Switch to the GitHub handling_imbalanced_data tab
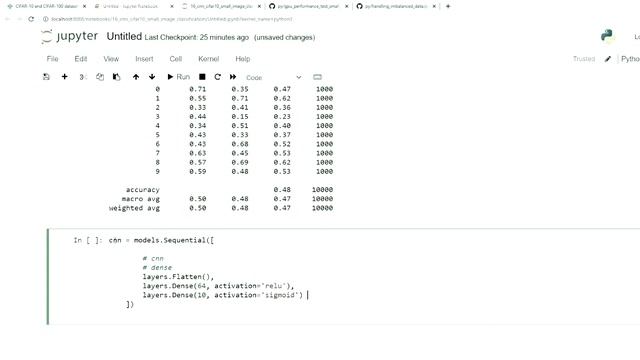640x360 pixels. point(393,6)
